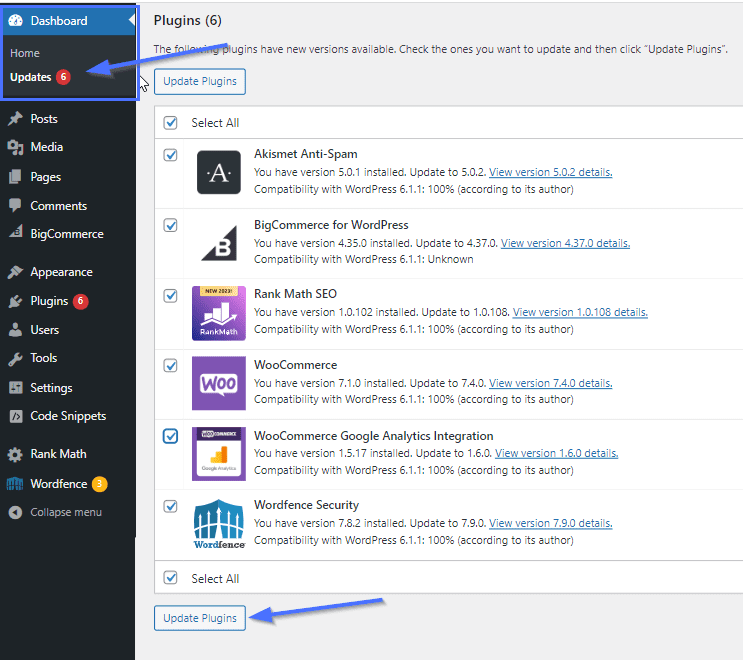Click the top Update Plugins button

tap(199, 81)
